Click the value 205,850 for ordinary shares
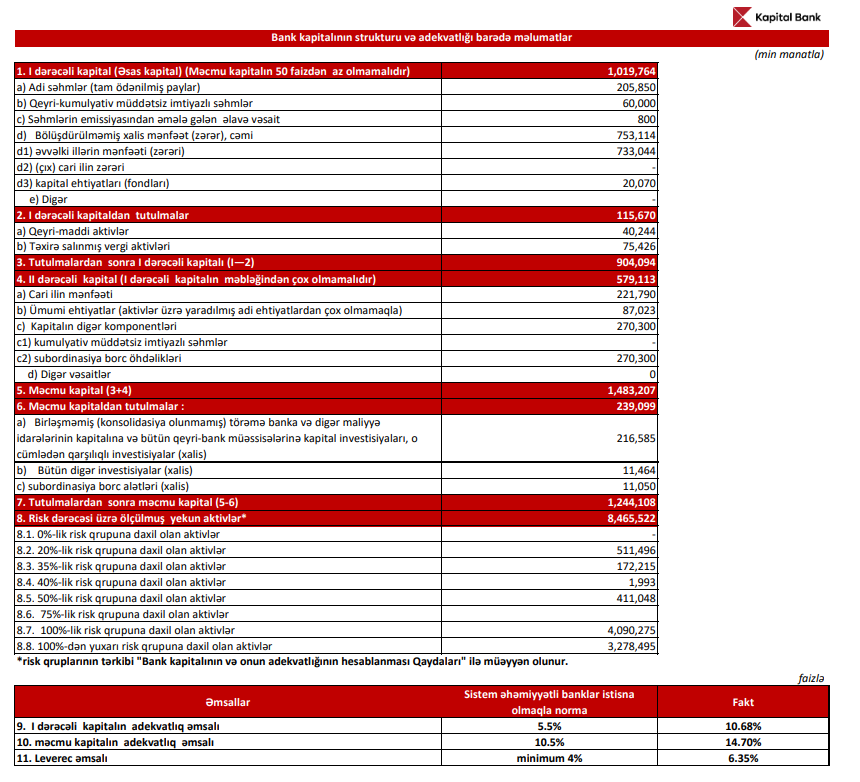The image size is (860, 782). coord(636,87)
